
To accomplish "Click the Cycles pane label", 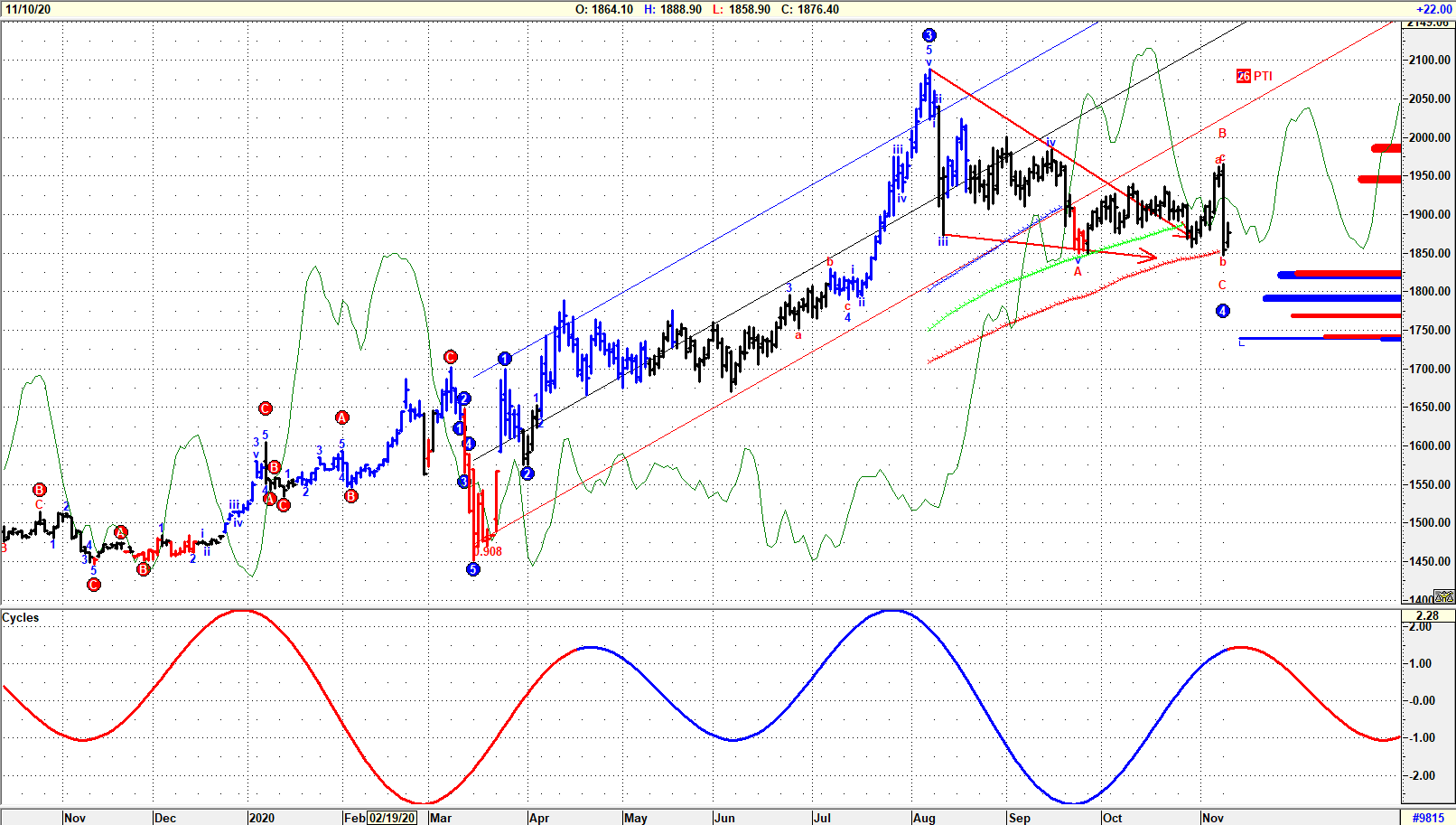I will click(x=21, y=618).
